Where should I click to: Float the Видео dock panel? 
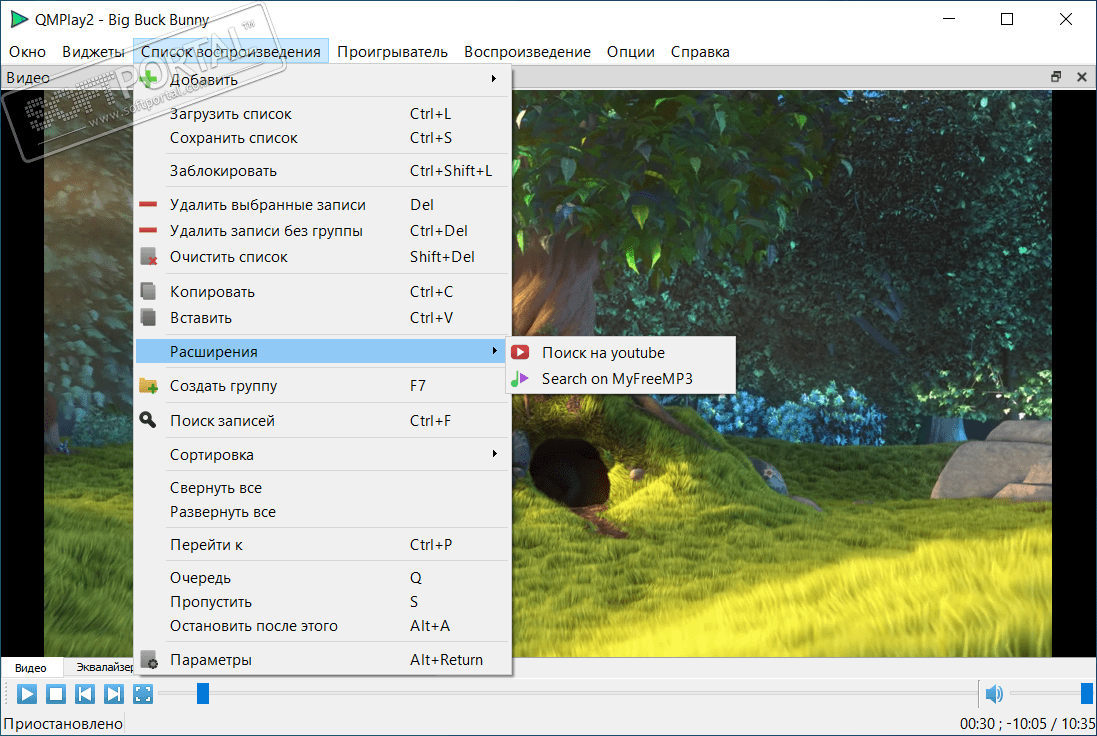(x=1056, y=77)
